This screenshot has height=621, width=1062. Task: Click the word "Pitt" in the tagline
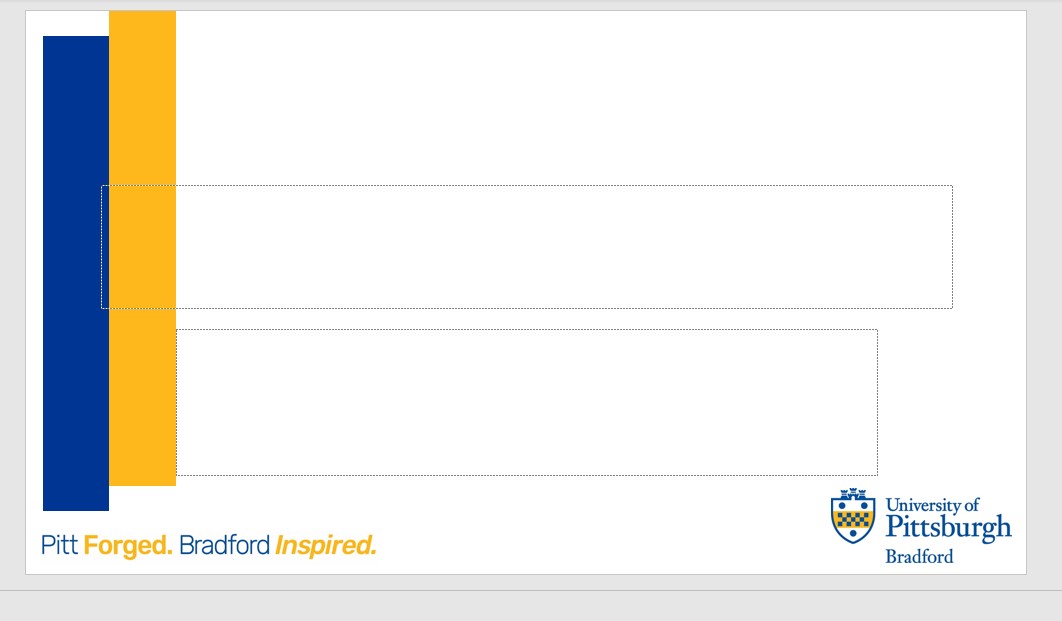pyautogui.click(x=60, y=545)
